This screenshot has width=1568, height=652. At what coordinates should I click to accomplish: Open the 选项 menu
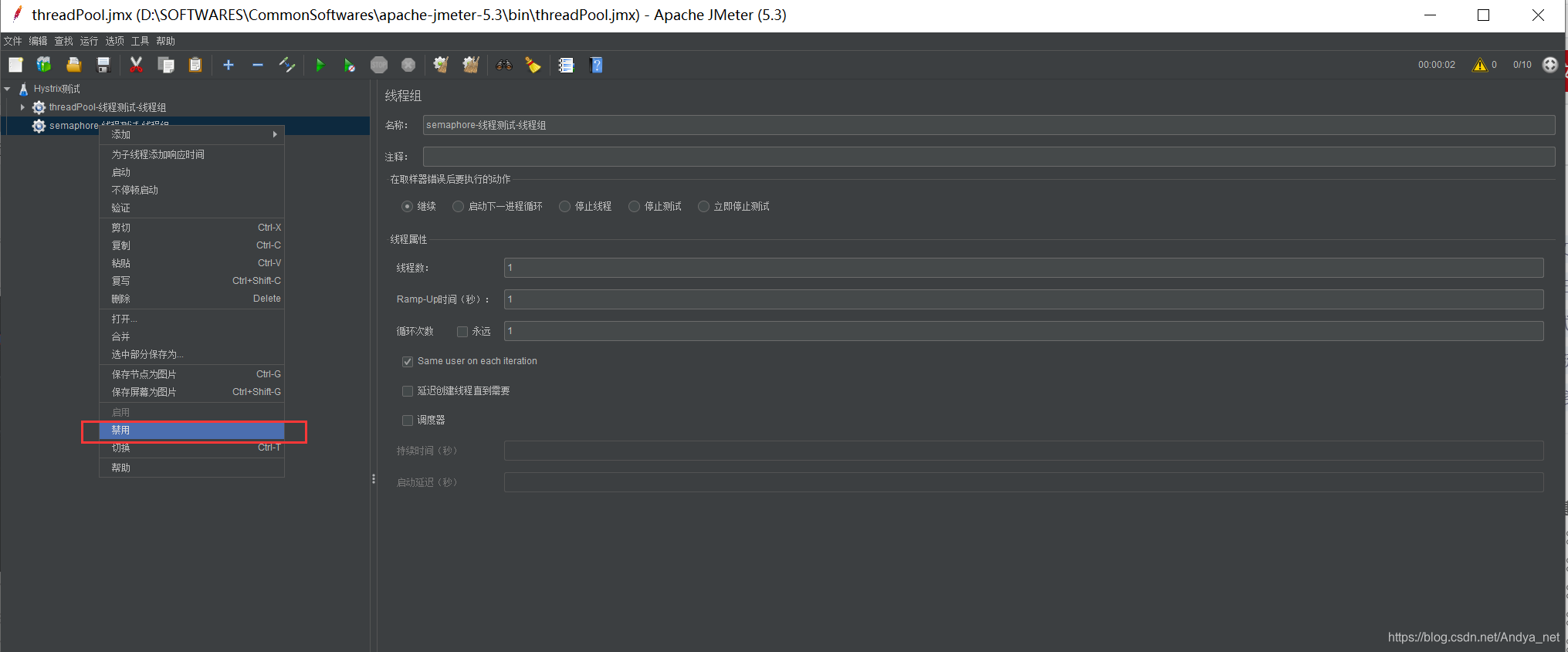(x=114, y=41)
